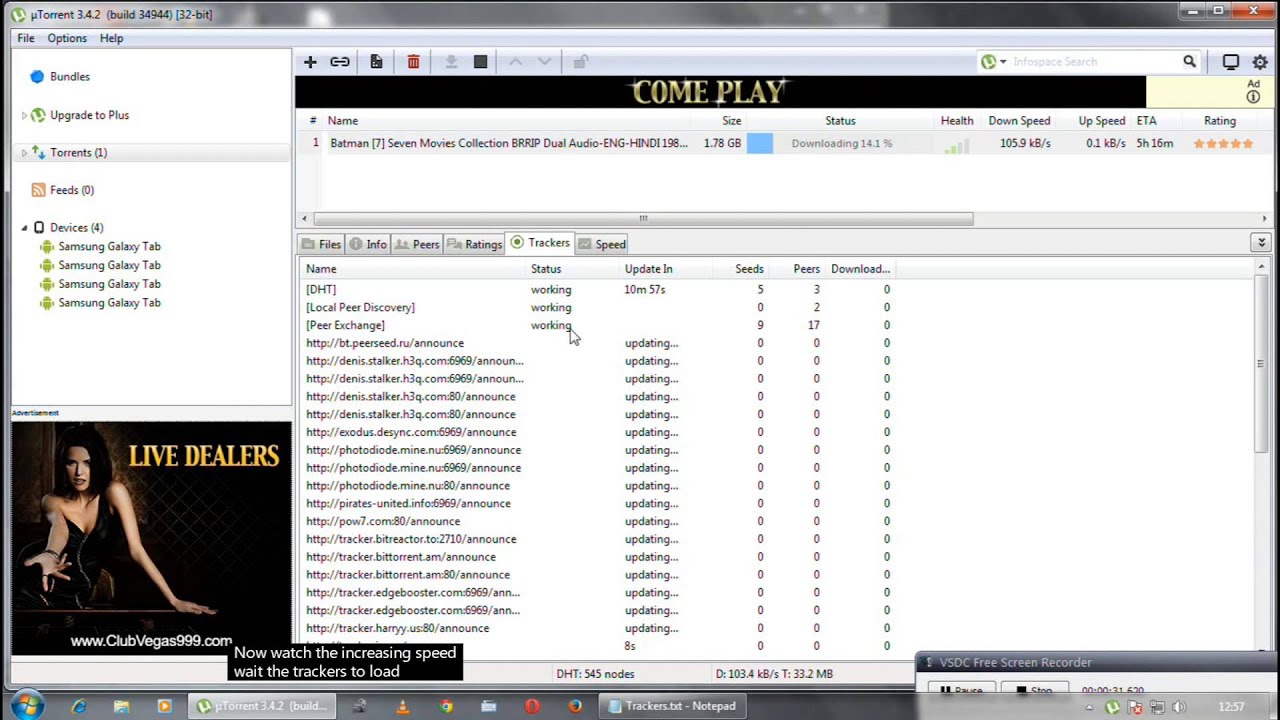Select the [DHT] tracker row
This screenshot has width=1280, height=720.
click(600, 290)
